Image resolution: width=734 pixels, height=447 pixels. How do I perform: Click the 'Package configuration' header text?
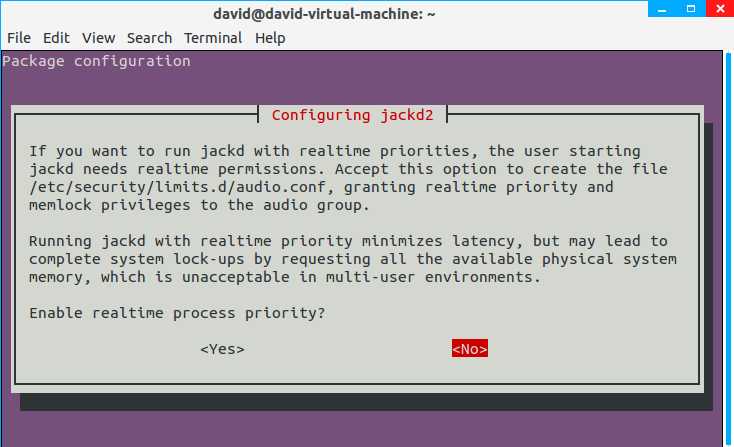pos(96,62)
